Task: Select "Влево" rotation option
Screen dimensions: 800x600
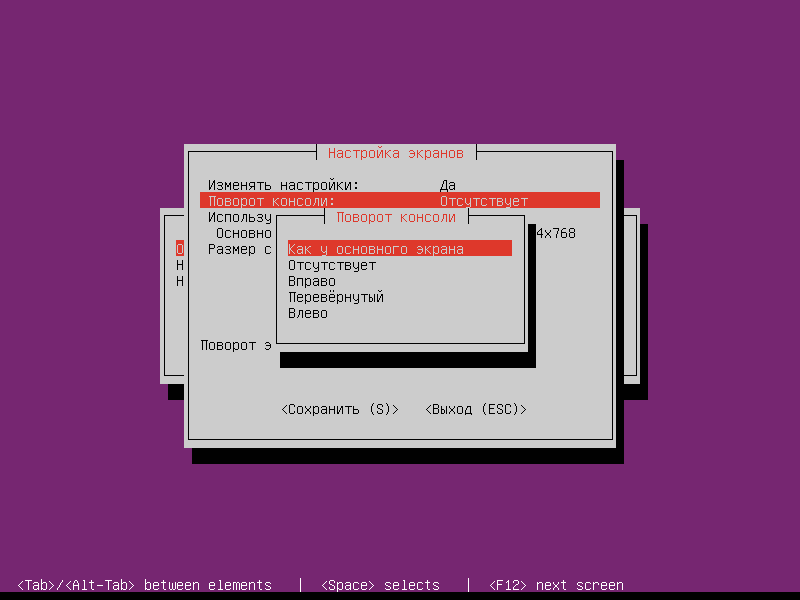Action: [x=308, y=313]
